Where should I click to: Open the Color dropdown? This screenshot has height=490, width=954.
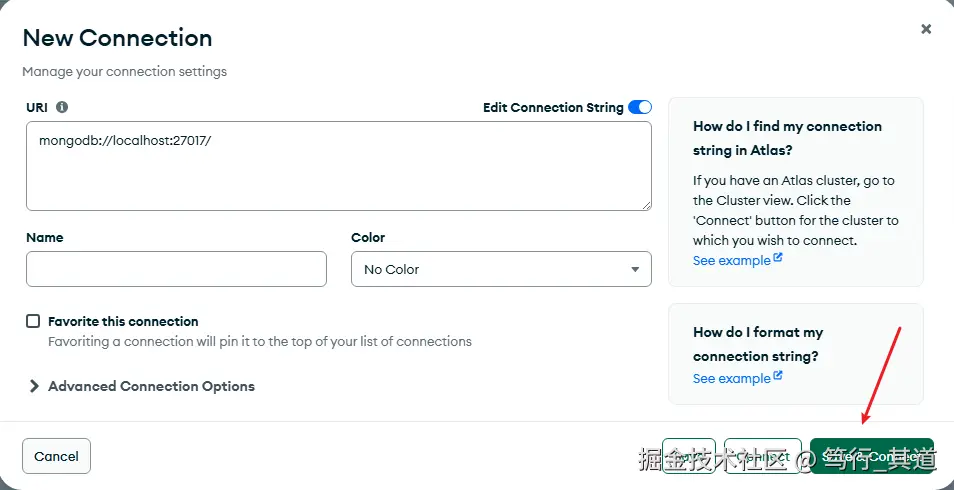click(501, 269)
